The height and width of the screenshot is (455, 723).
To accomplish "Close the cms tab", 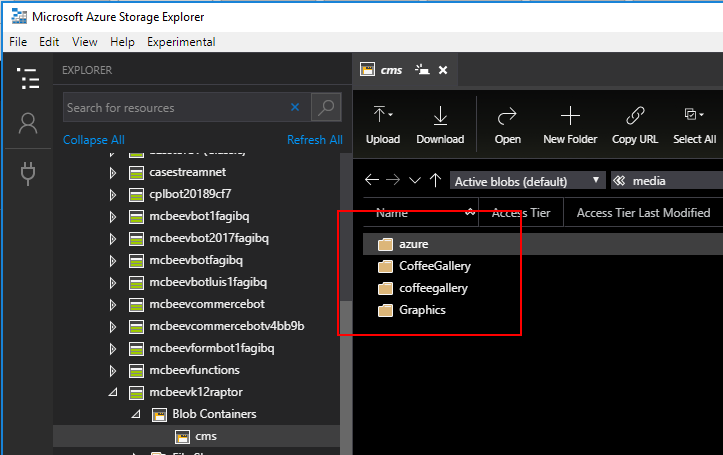I will tap(443, 70).
